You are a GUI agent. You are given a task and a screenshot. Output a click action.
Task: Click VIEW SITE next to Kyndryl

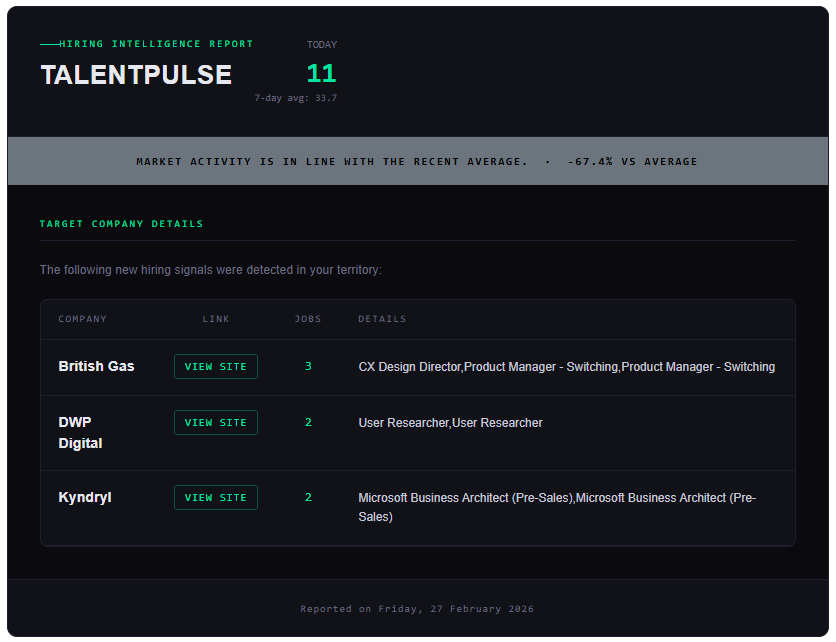[x=215, y=497]
